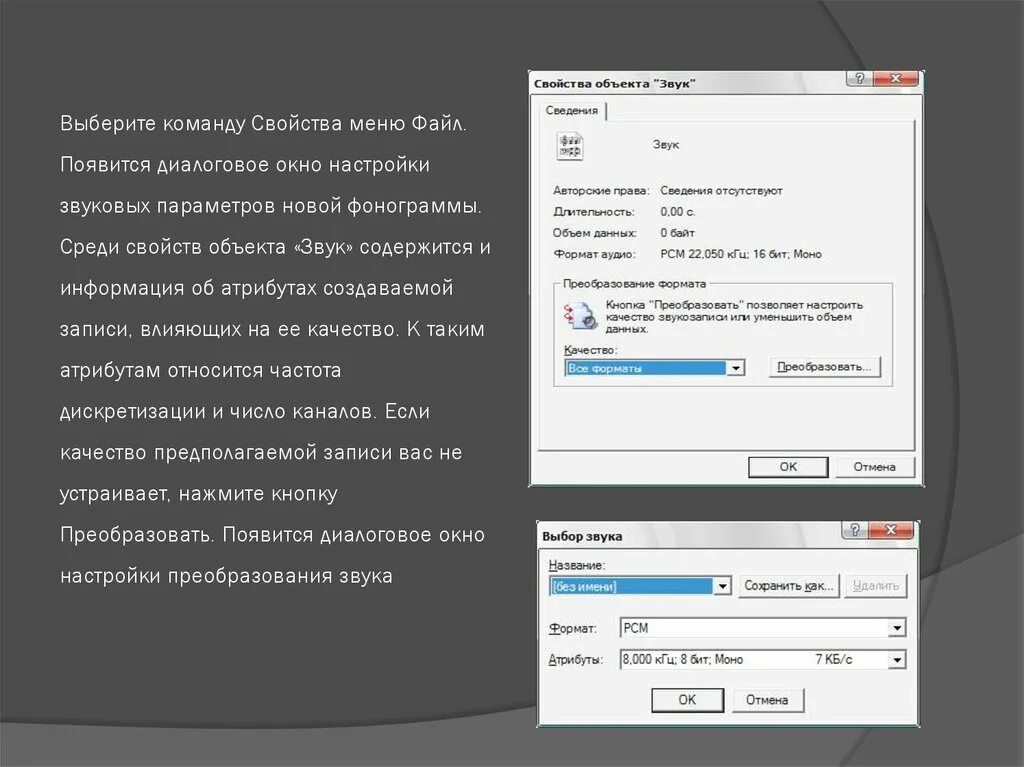The height and width of the screenshot is (767, 1024).
Task: Click the duration value 0,00 с.
Action: point(677,212)
